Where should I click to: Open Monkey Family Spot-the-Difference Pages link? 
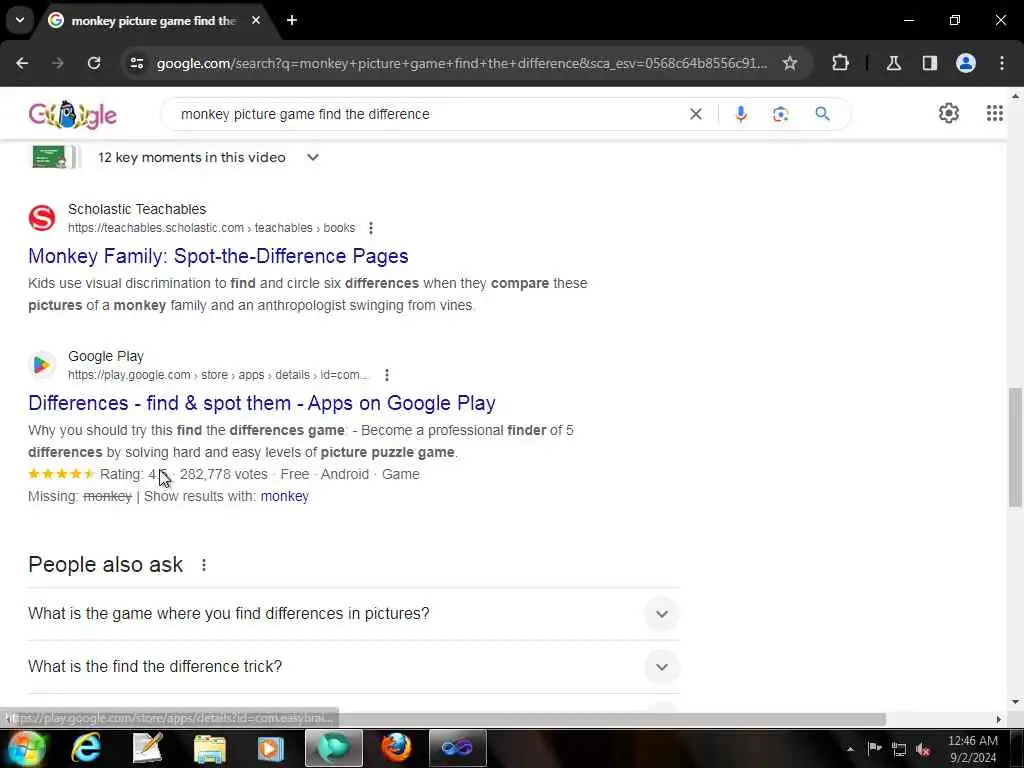[218, 256]
